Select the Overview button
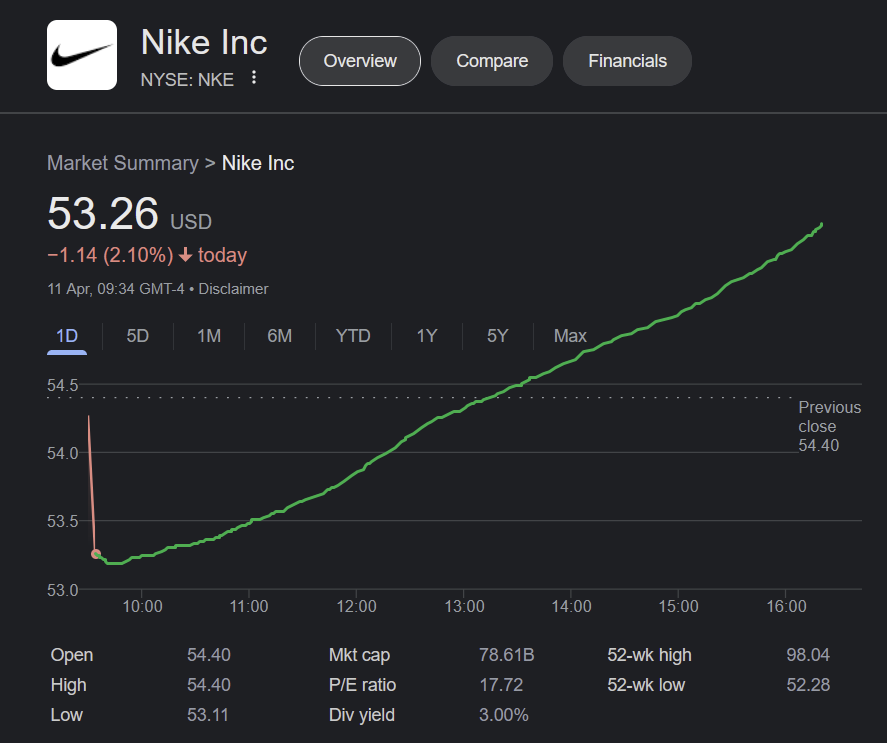The width and height of the screenshot is (887, 743). (360, 61)
